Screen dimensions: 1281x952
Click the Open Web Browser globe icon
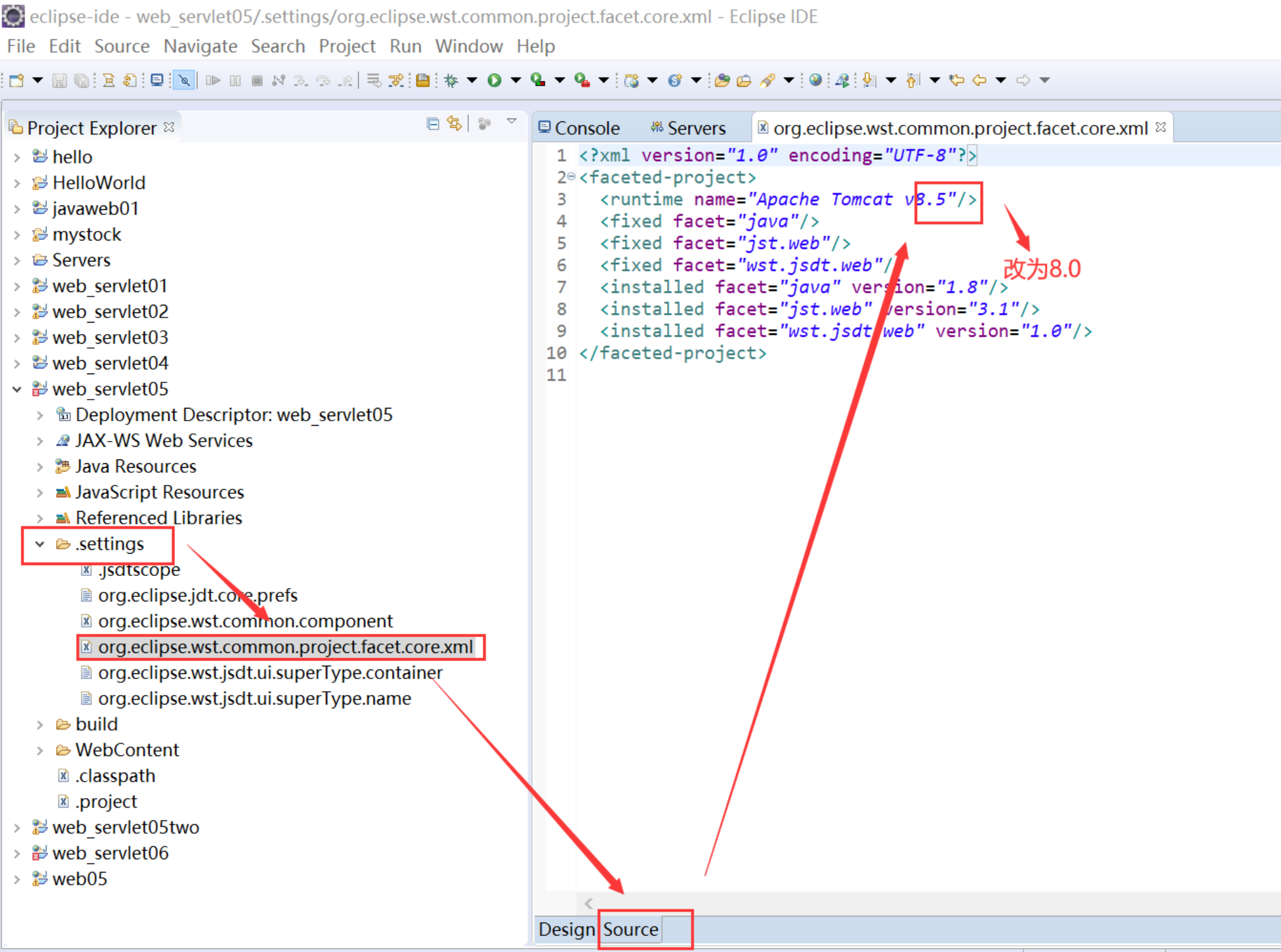coord(815,80)
